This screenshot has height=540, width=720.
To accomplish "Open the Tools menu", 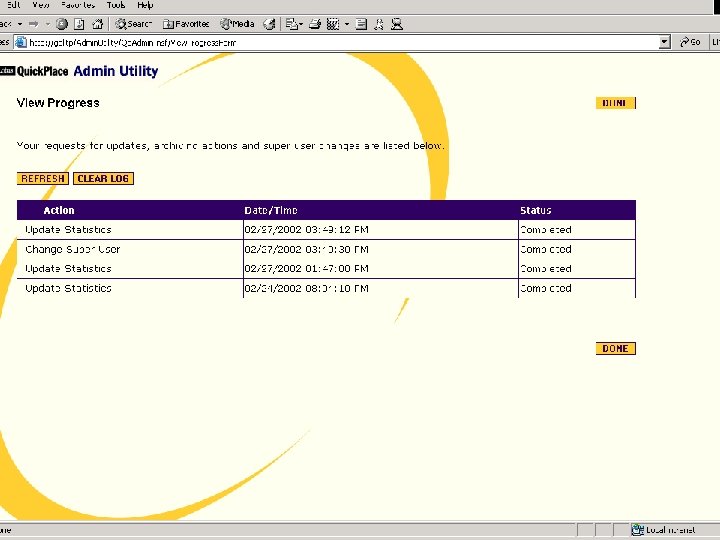I will 116,5.
